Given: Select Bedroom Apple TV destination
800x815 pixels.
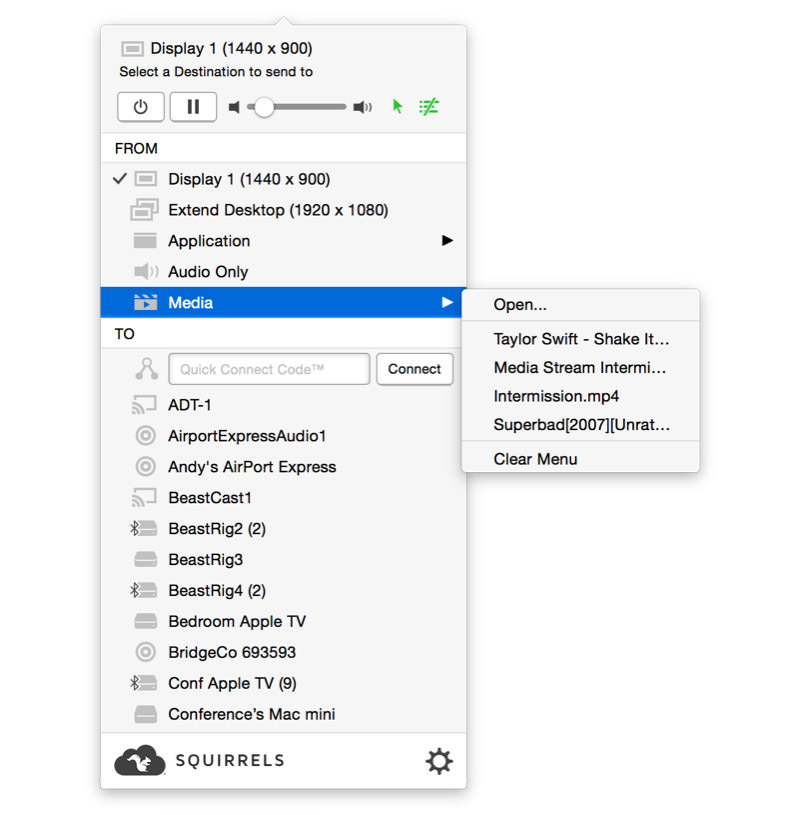Looking at the screenshot, I should [283, 621].
